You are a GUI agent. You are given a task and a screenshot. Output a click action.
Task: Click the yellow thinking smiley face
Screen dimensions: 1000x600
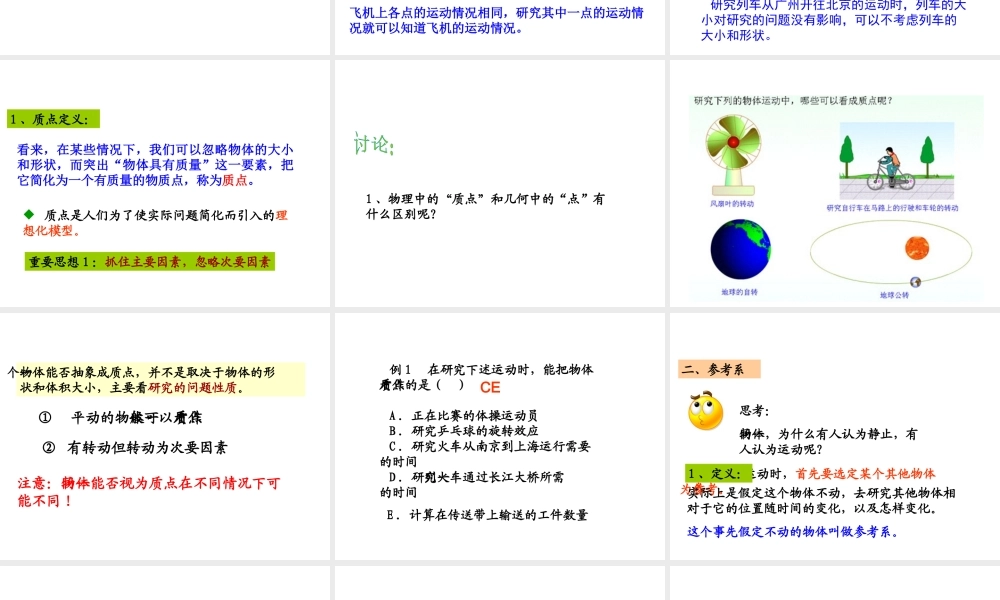pyautogui.click(x=705, y=411)
